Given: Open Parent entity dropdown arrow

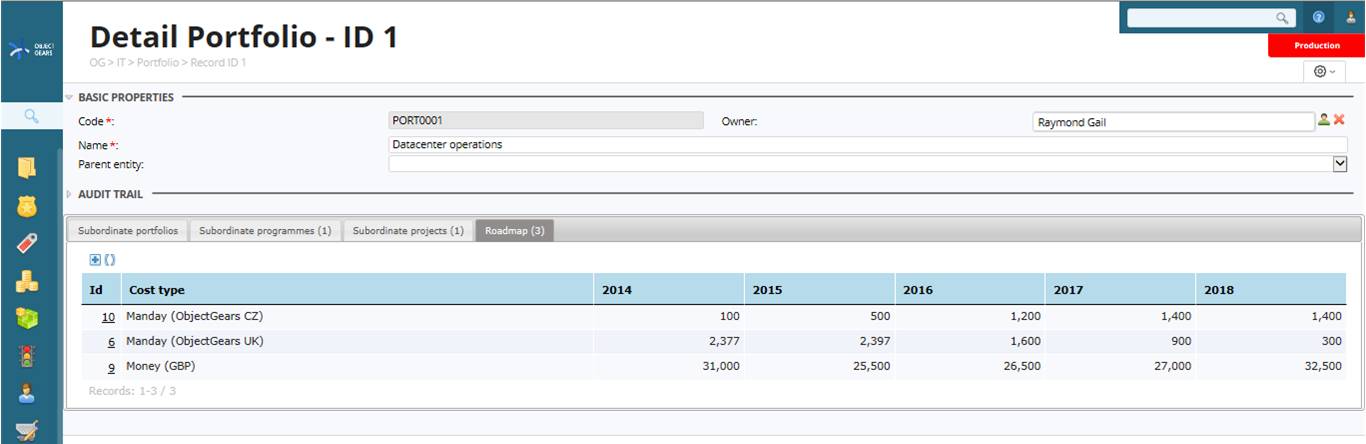Looking at the screenshot, I should click(x=1340, y=164).
